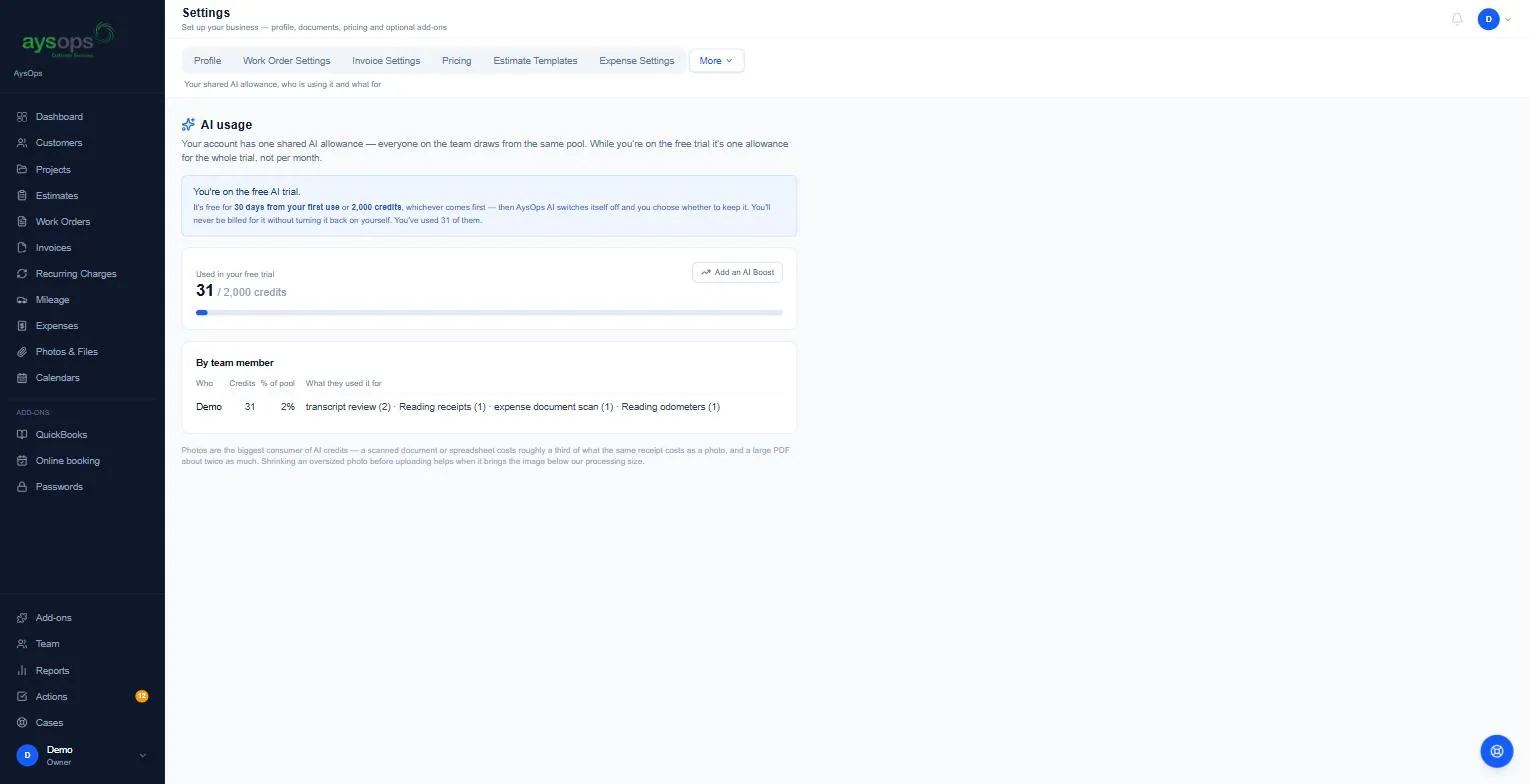Screen dimensions: 1530x784
Task: Click the Demo team member name
Action: (209, 407)
